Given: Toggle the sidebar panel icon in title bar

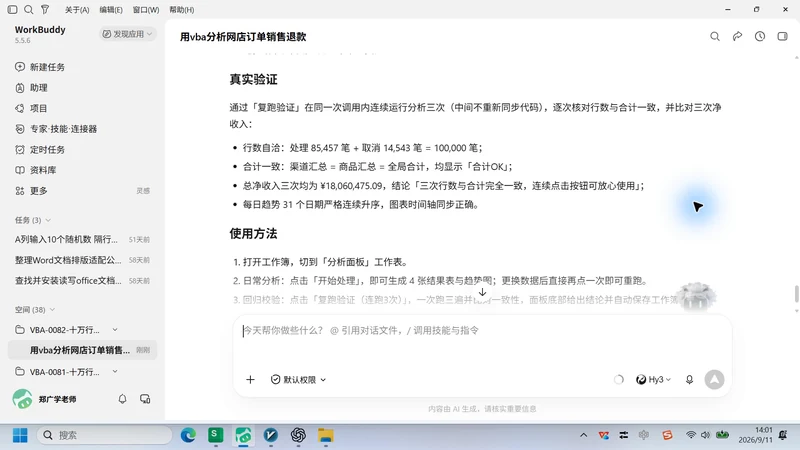Looking at the screenshot, I should 12,9.
